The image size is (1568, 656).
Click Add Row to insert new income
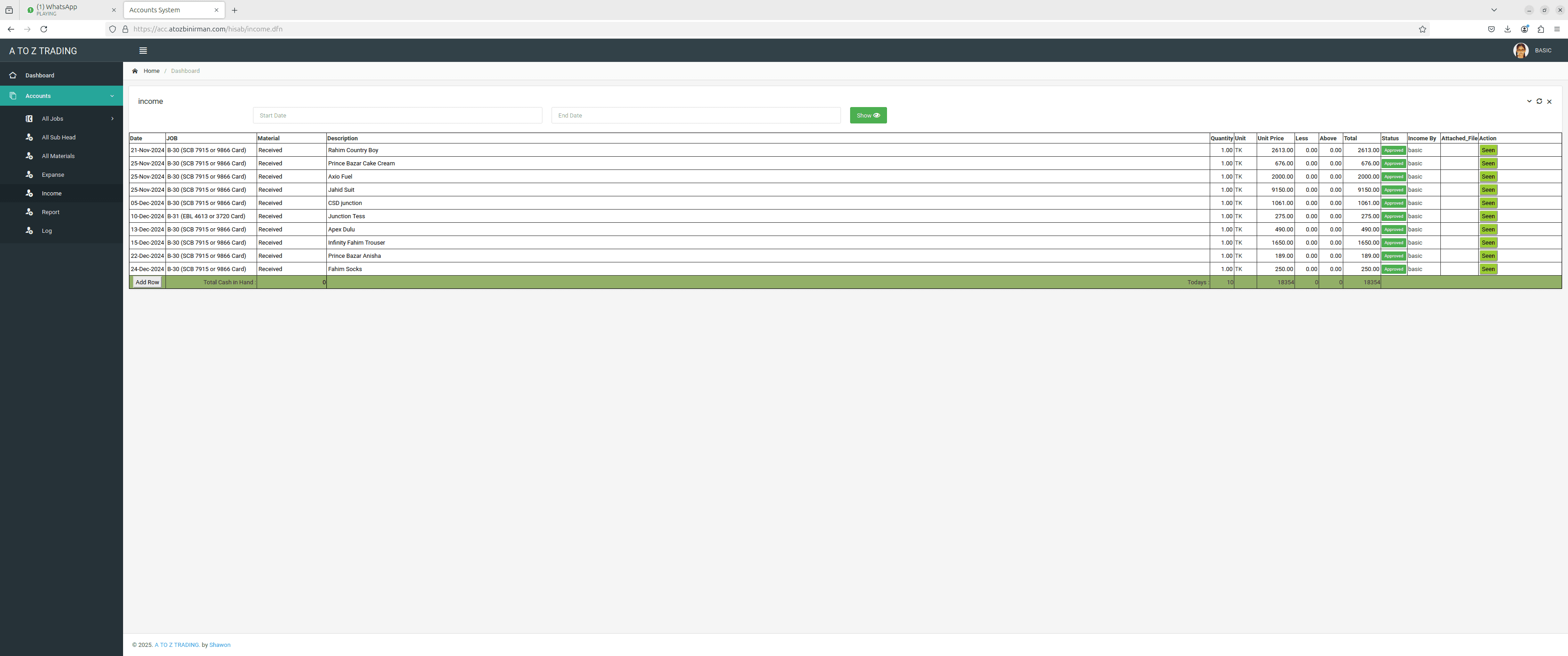point(147,282)
